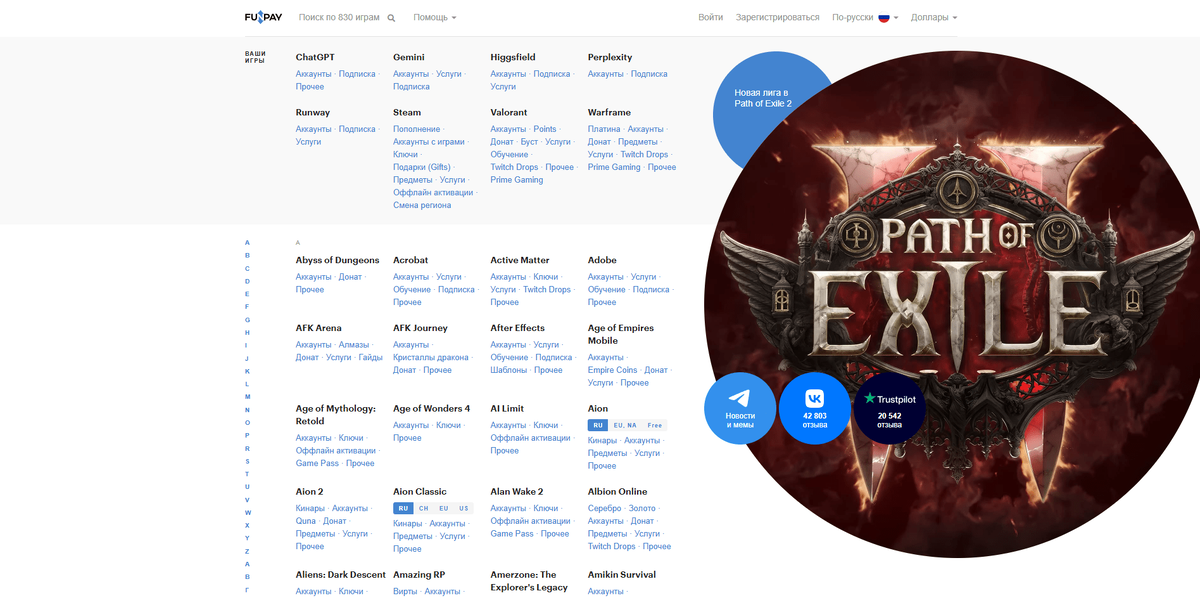Screen dimensions: 1200x598
Task: Open the Steam heading
Action: tap(407, 112)
